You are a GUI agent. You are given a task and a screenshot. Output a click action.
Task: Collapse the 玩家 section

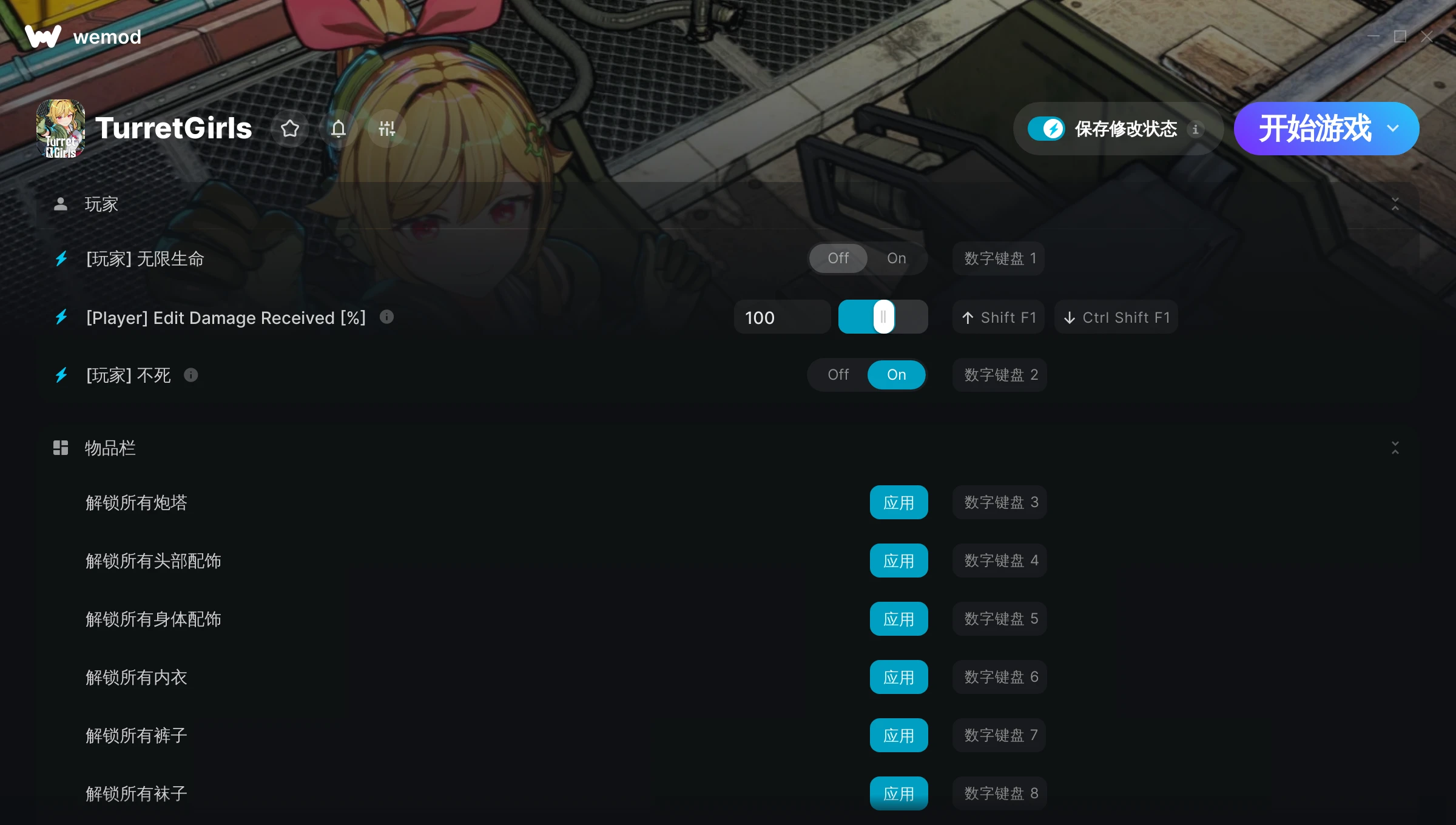(1395, 204)
